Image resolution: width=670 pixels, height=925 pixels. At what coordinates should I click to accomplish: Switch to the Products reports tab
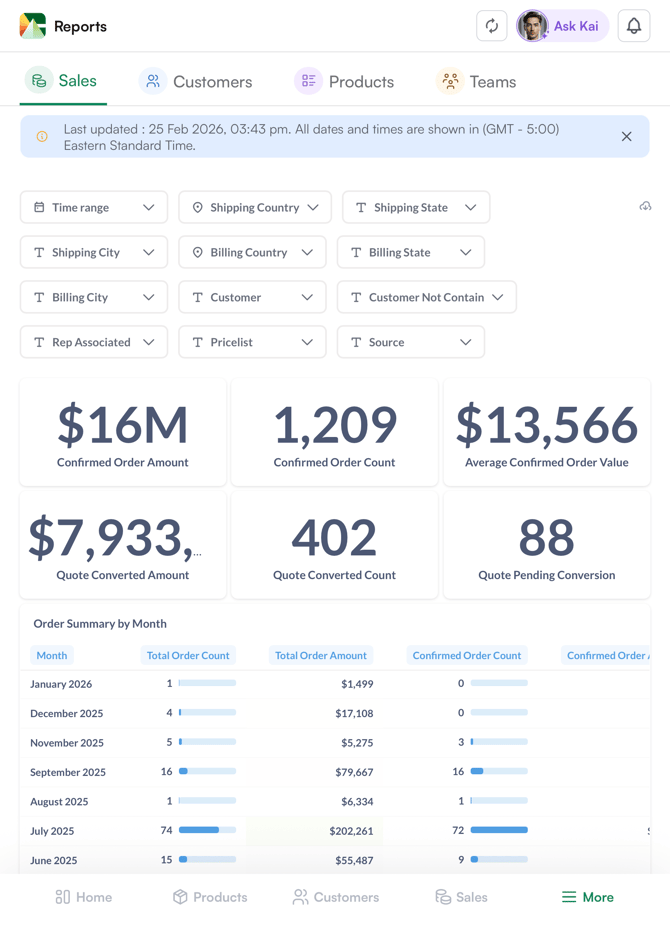(x=344, y=82)
